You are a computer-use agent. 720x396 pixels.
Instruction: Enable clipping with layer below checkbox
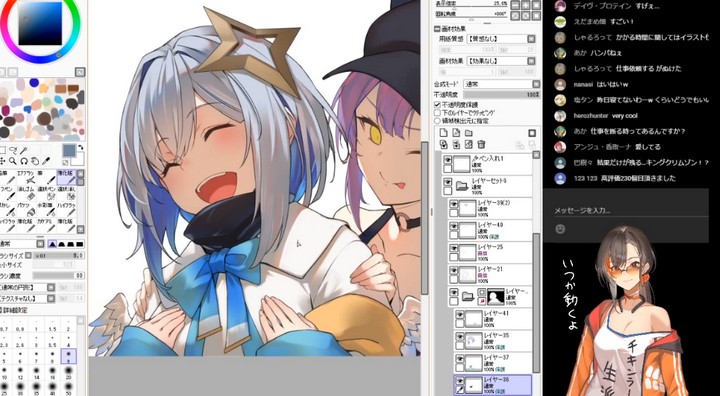point(438,113)
